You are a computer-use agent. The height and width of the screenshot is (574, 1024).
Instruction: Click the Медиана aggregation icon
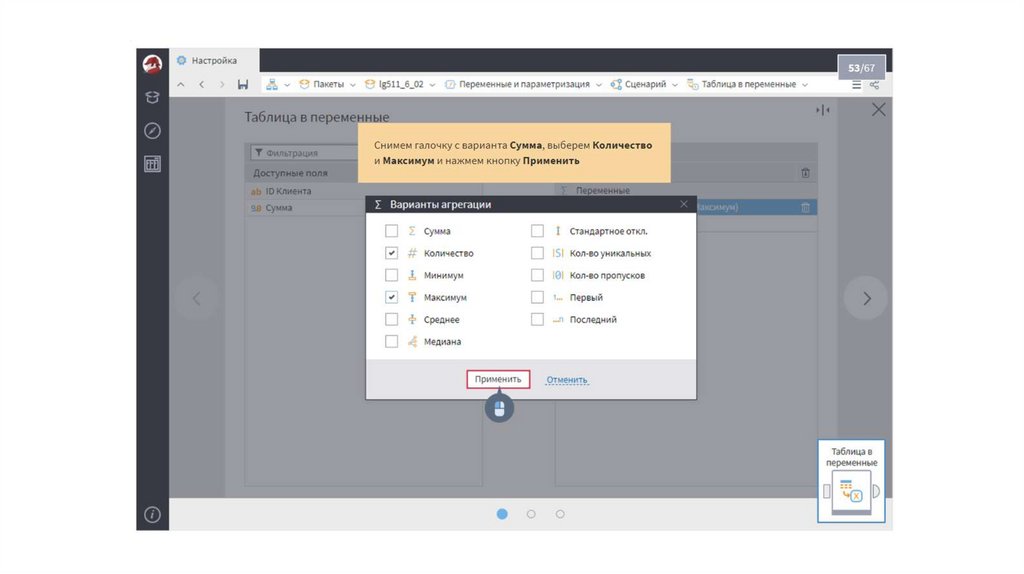(x=412, y=342)
